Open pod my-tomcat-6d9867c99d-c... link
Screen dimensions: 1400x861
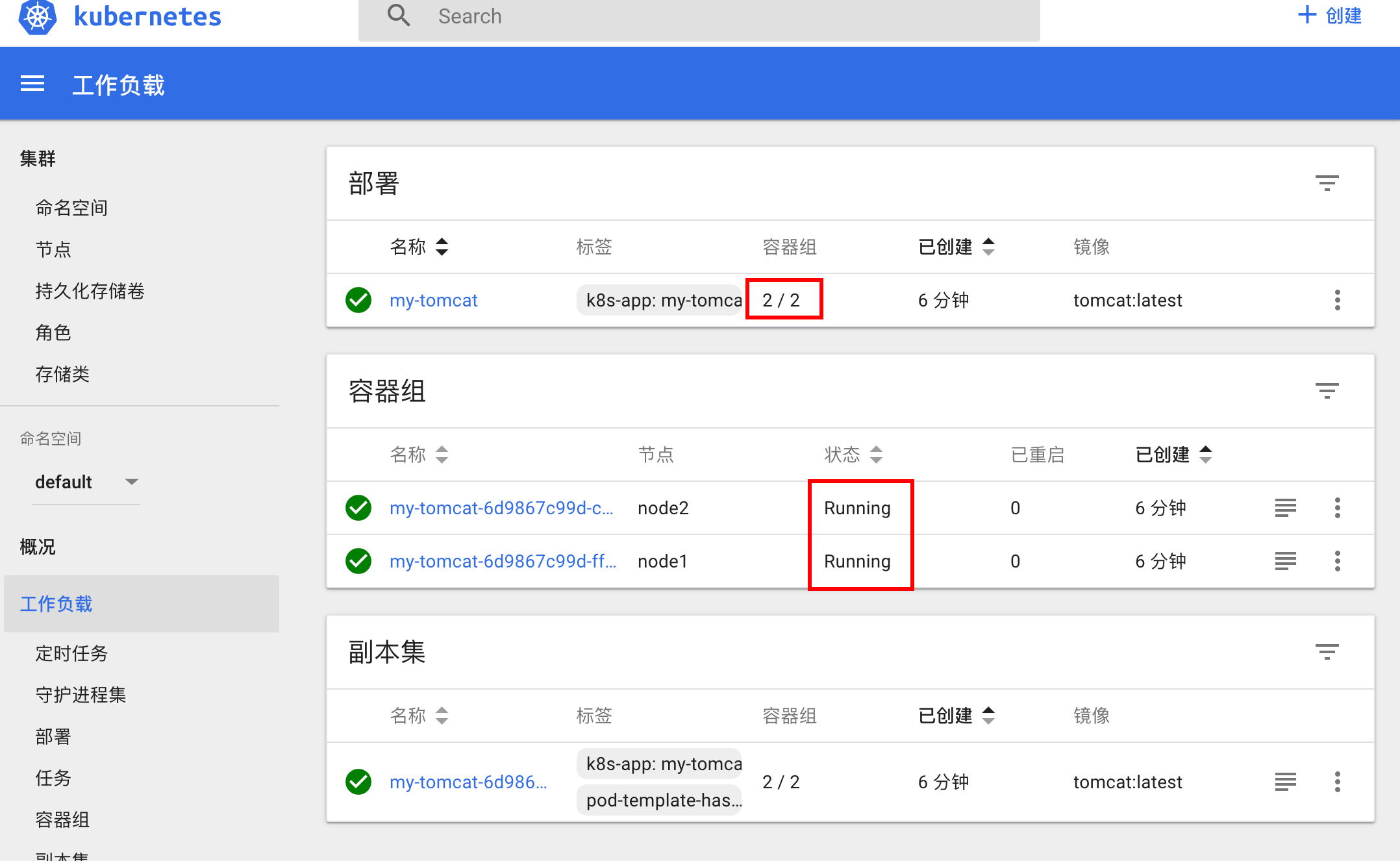point(501,508)
